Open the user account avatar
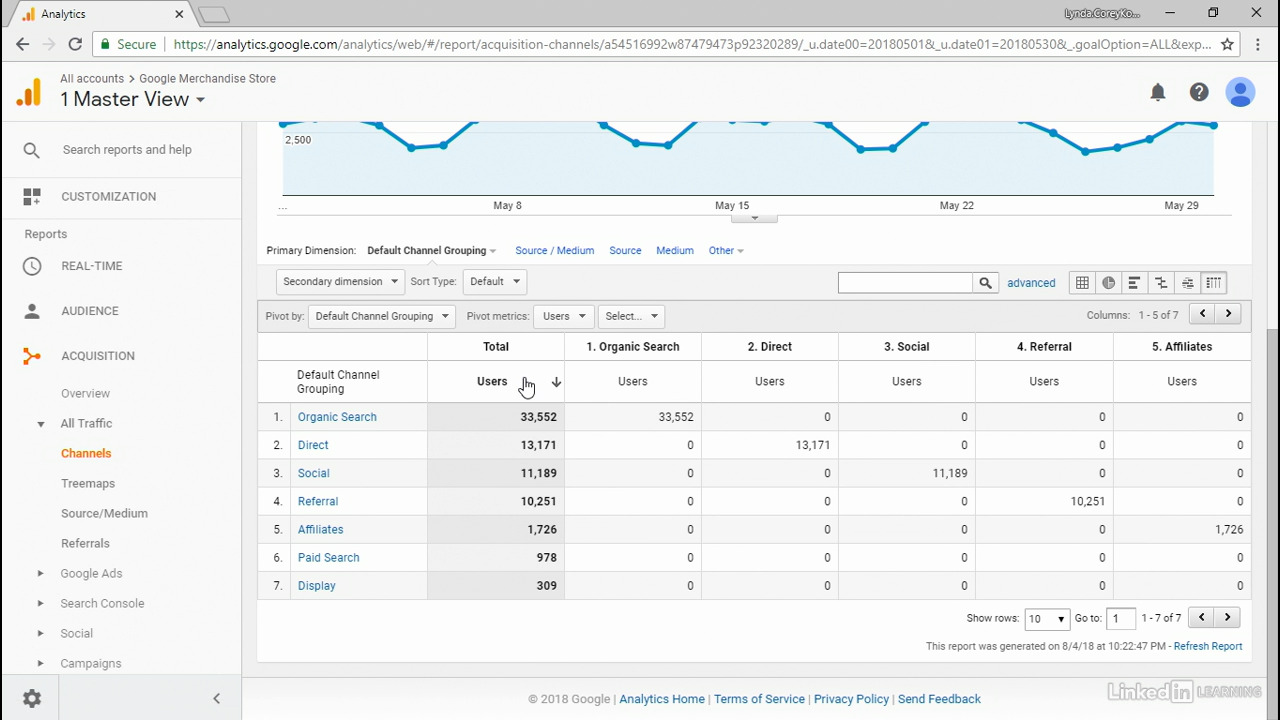 1240,92
